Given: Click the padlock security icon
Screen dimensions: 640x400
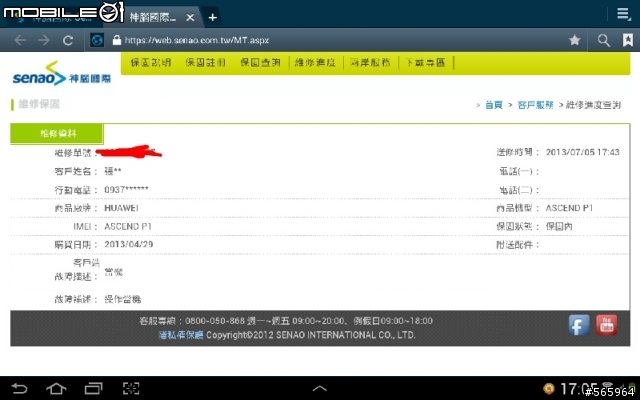Looking at the screenshot, I should point(116,40).
